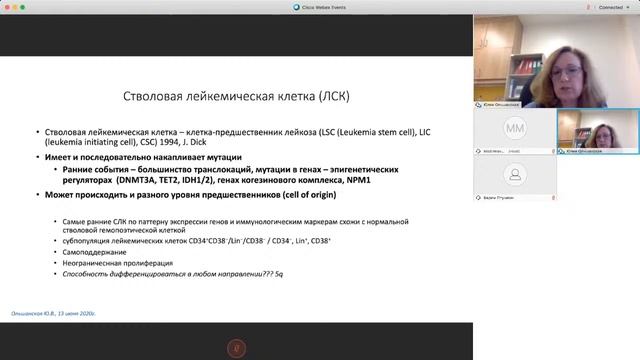
Task: Click the round red button below the slide
Action: click(x=236, y=348)
